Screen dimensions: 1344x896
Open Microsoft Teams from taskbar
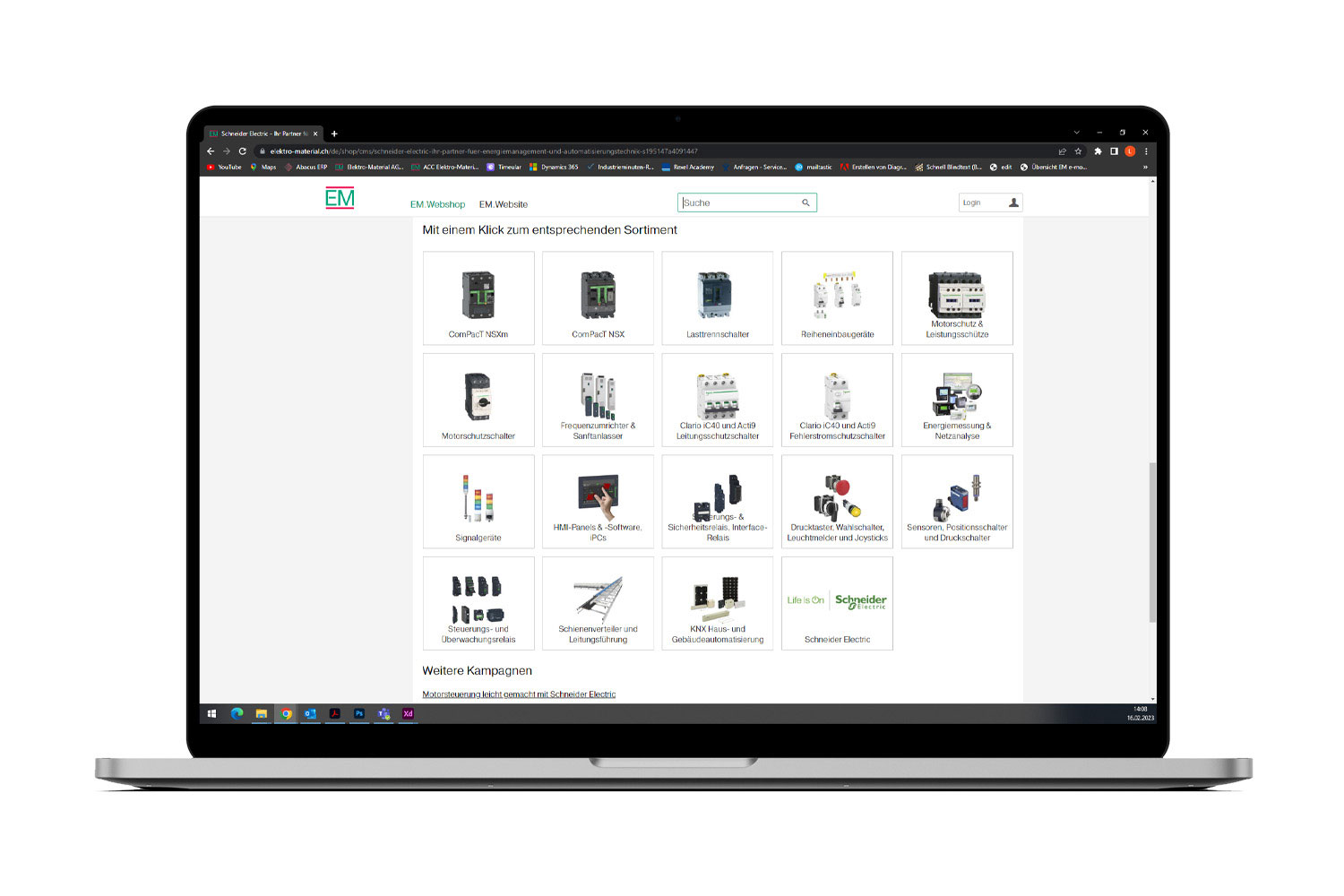pos(383,714)
